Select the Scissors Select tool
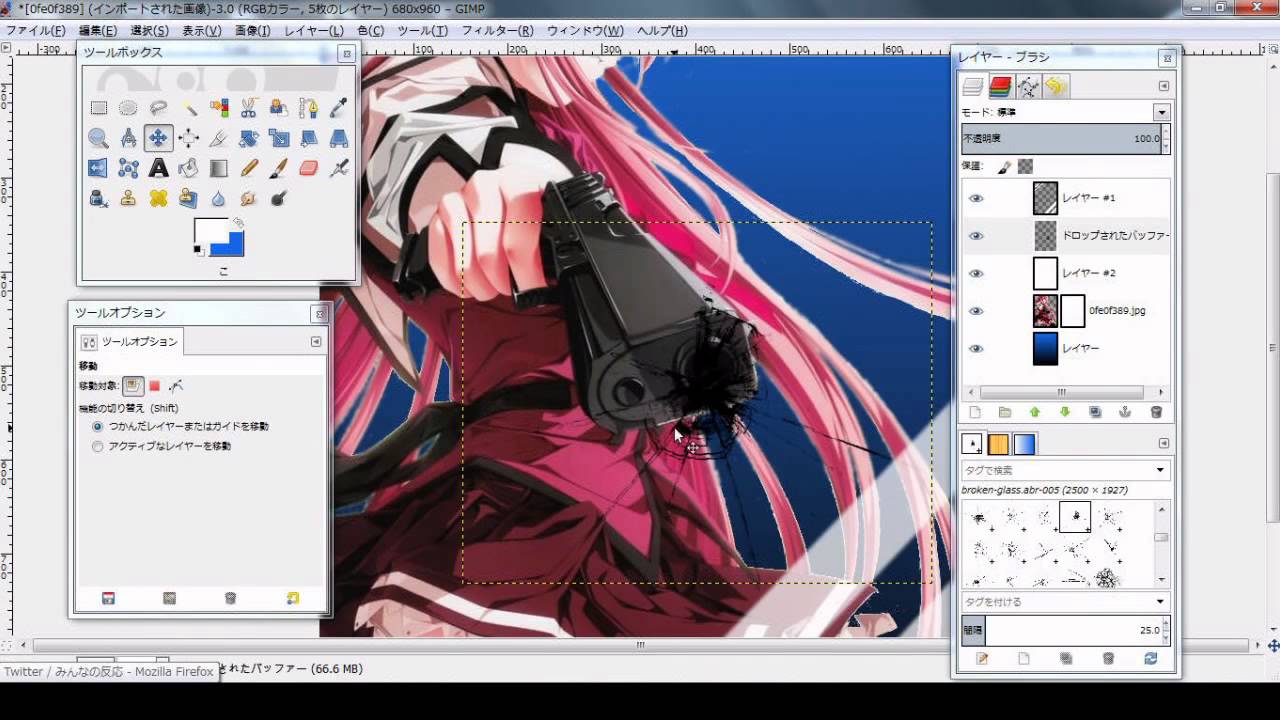Image resolution: width=1280 pixels, height=720 pixels. tap(248, 108)
